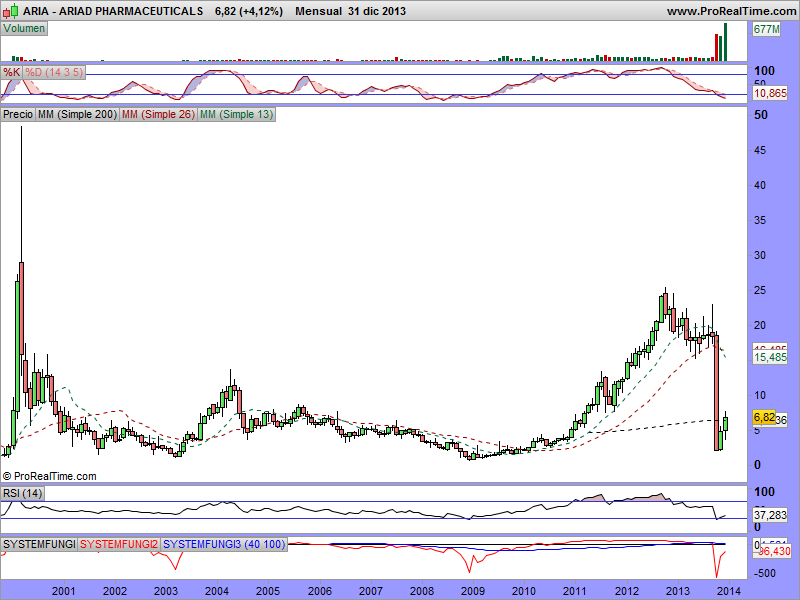Click the Mensual 31 dic 2013 text
Image resolution: width=800 pixels, height=600 pixels.
(351, 11)
